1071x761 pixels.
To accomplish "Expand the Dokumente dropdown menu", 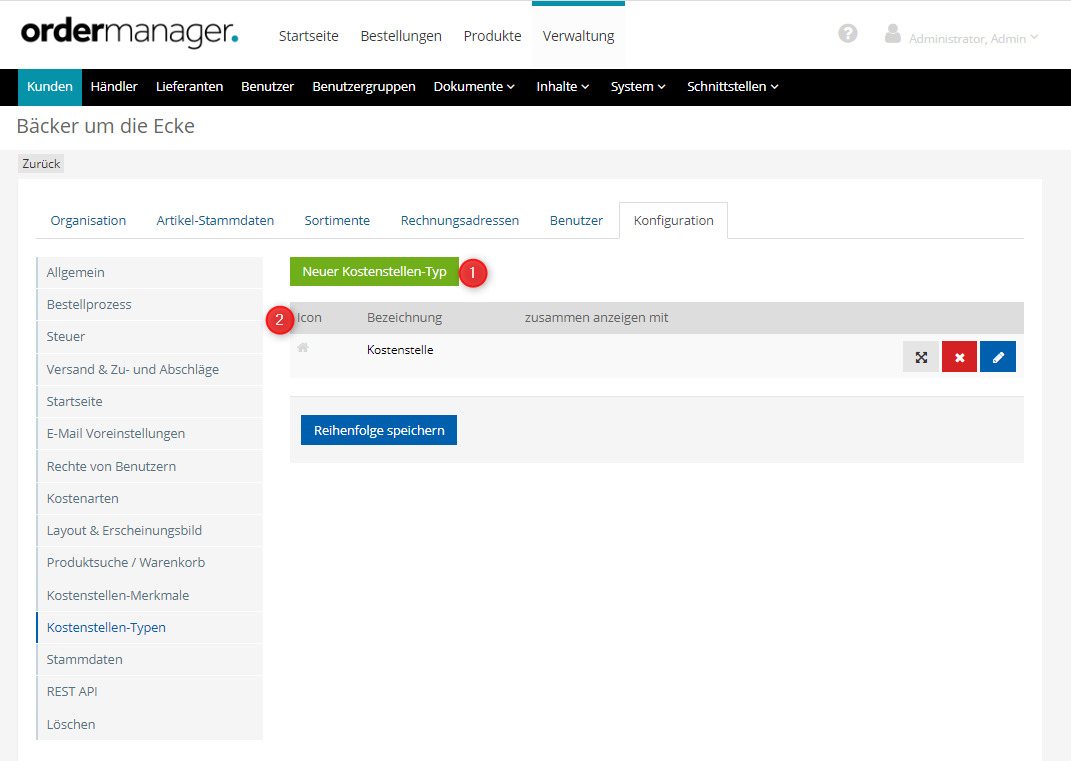I will 474,87.
